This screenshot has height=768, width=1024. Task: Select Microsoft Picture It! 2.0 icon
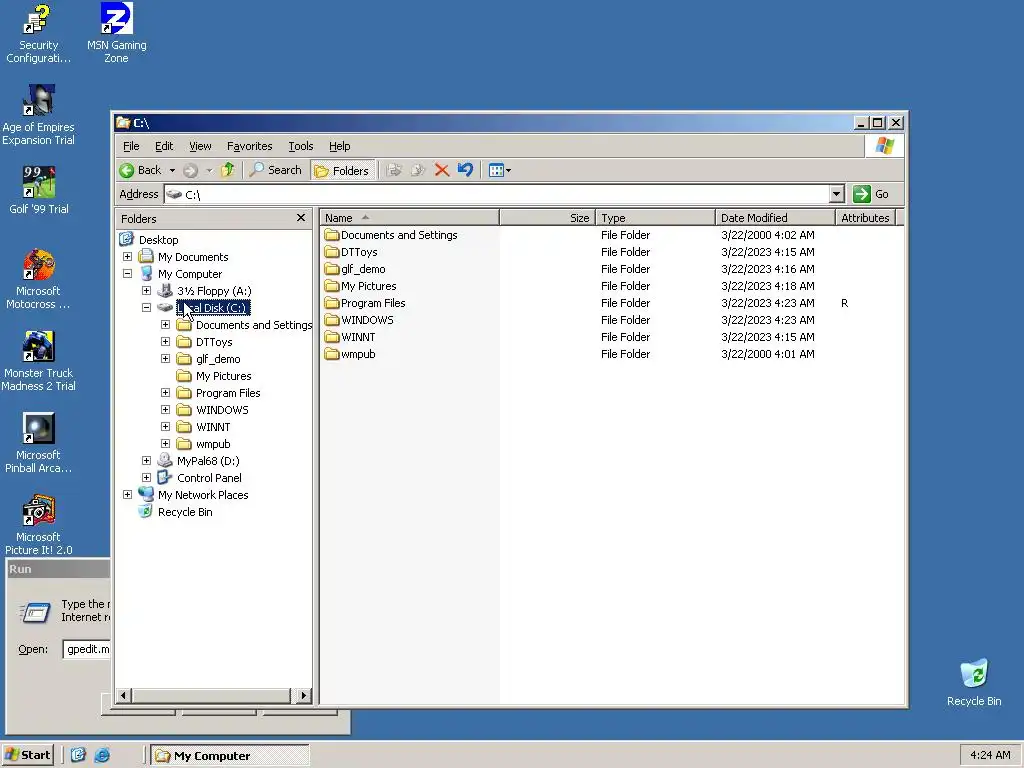pos(38,526)
